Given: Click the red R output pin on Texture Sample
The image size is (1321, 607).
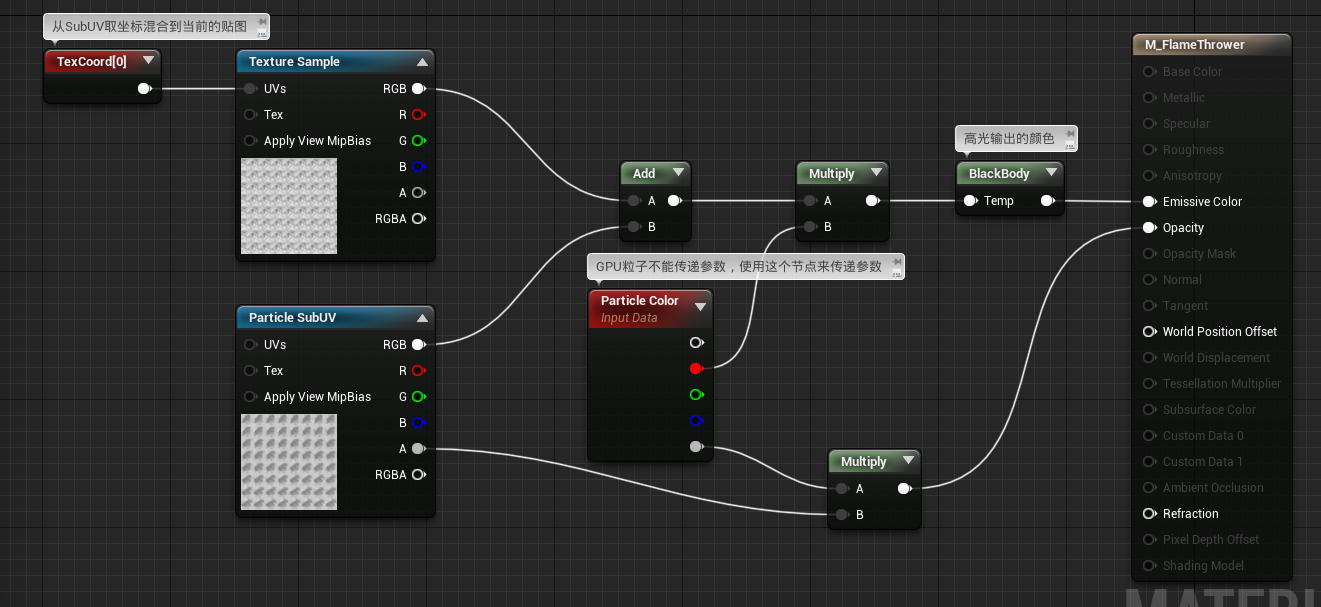Looking at the screenshot, I should pyautogui.click(x=419, y=114).
